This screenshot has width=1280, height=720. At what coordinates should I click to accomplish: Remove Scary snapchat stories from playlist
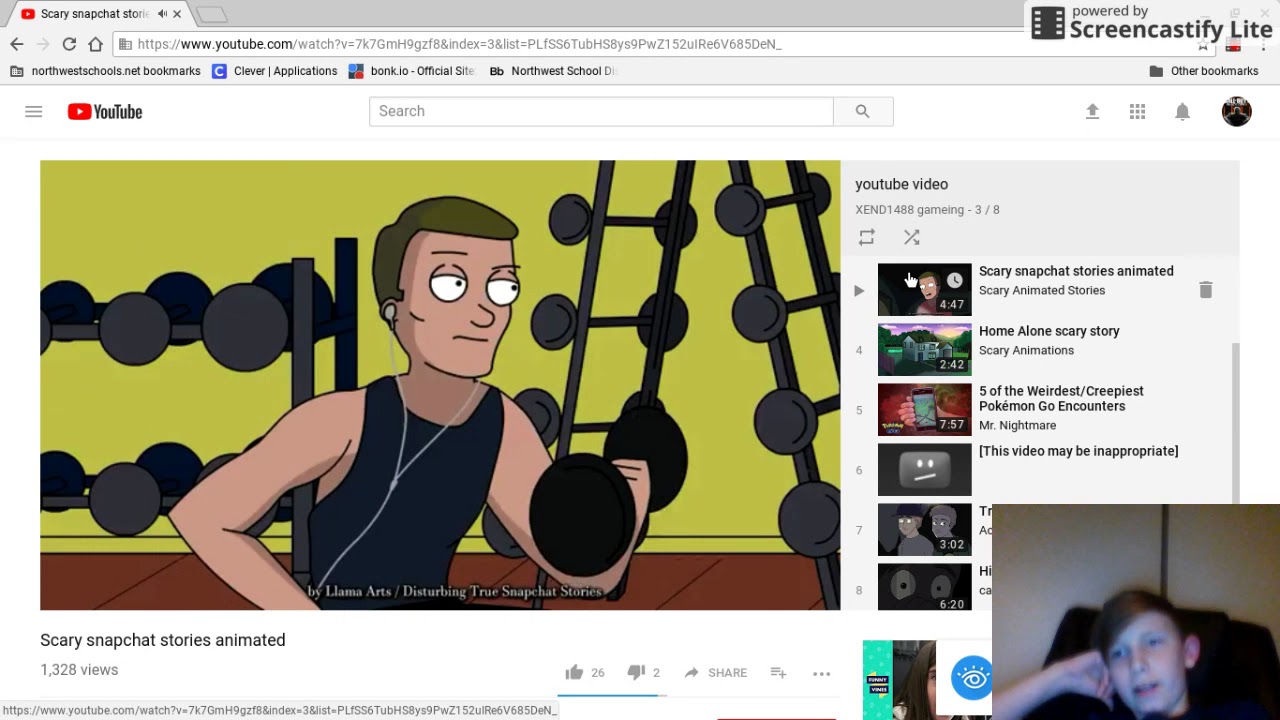click(x=1205, y=290)
